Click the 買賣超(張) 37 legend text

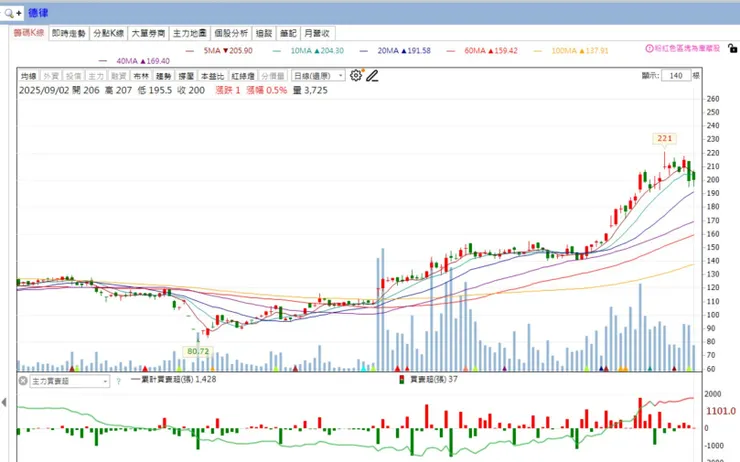pyautogui.click(x=434, y=379)
